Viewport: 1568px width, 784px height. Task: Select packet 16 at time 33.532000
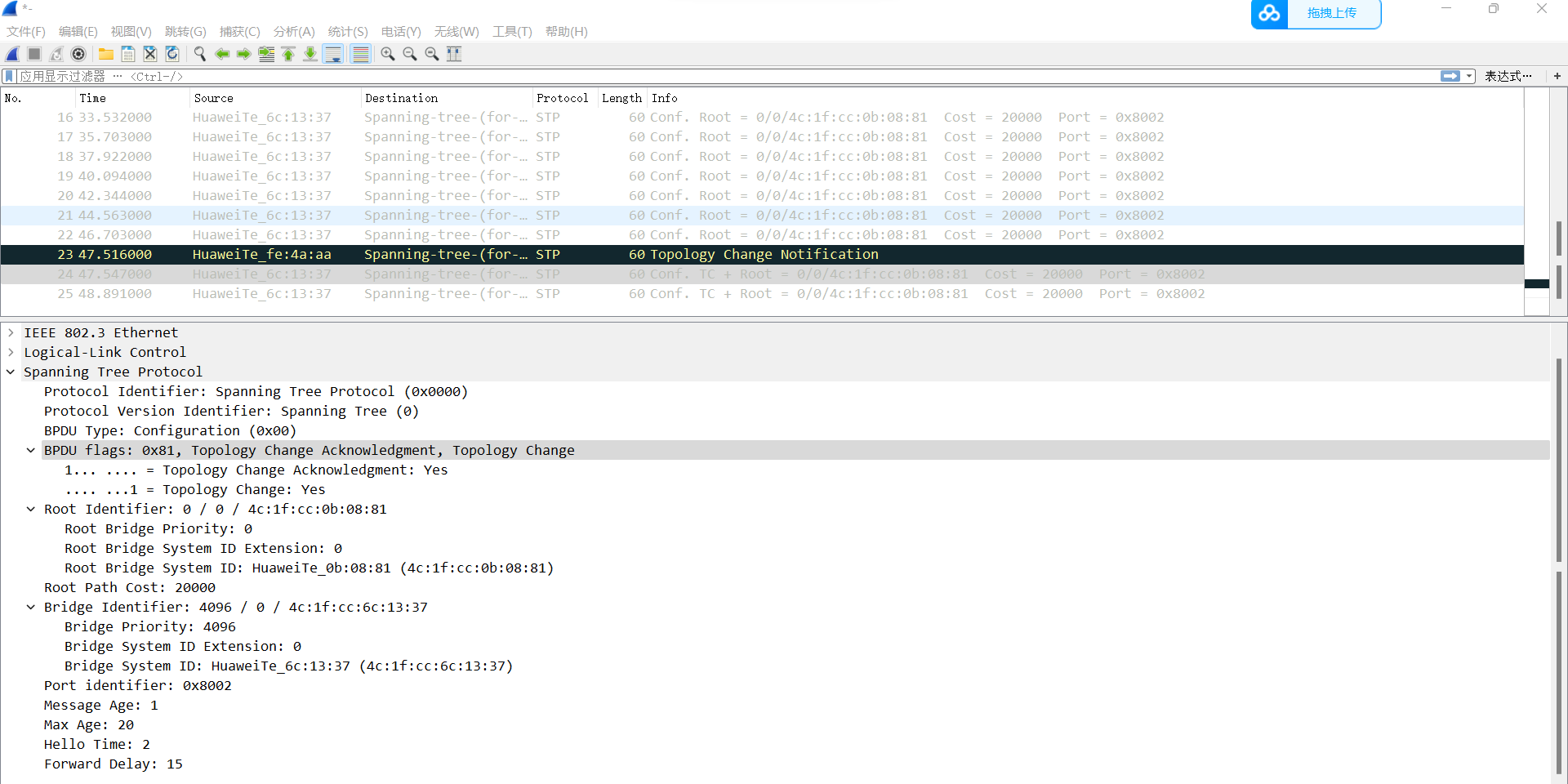(x=762, y=118)
